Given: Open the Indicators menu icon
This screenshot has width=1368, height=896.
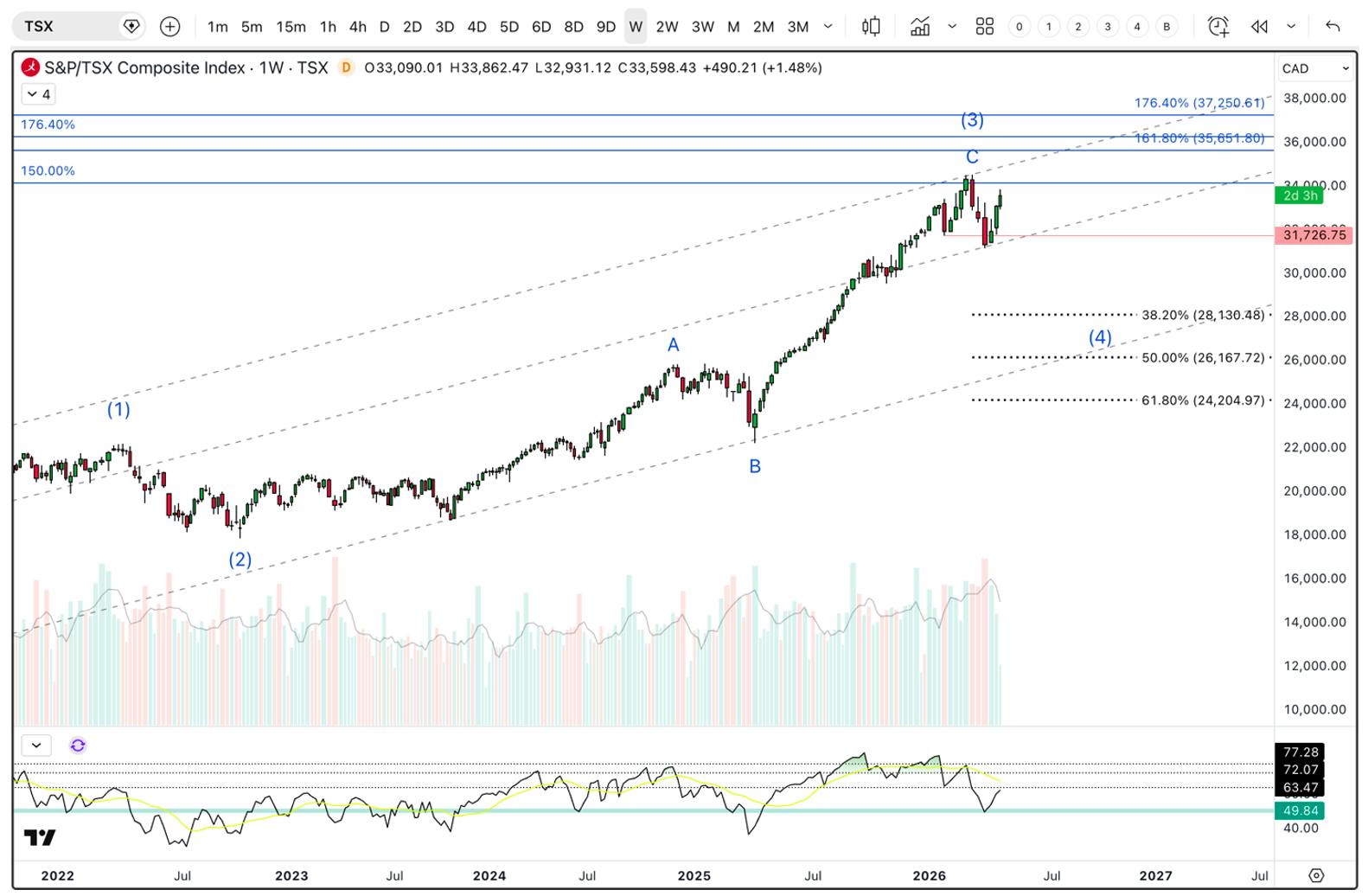Looking at the screenshot, I should click(920, 26).
